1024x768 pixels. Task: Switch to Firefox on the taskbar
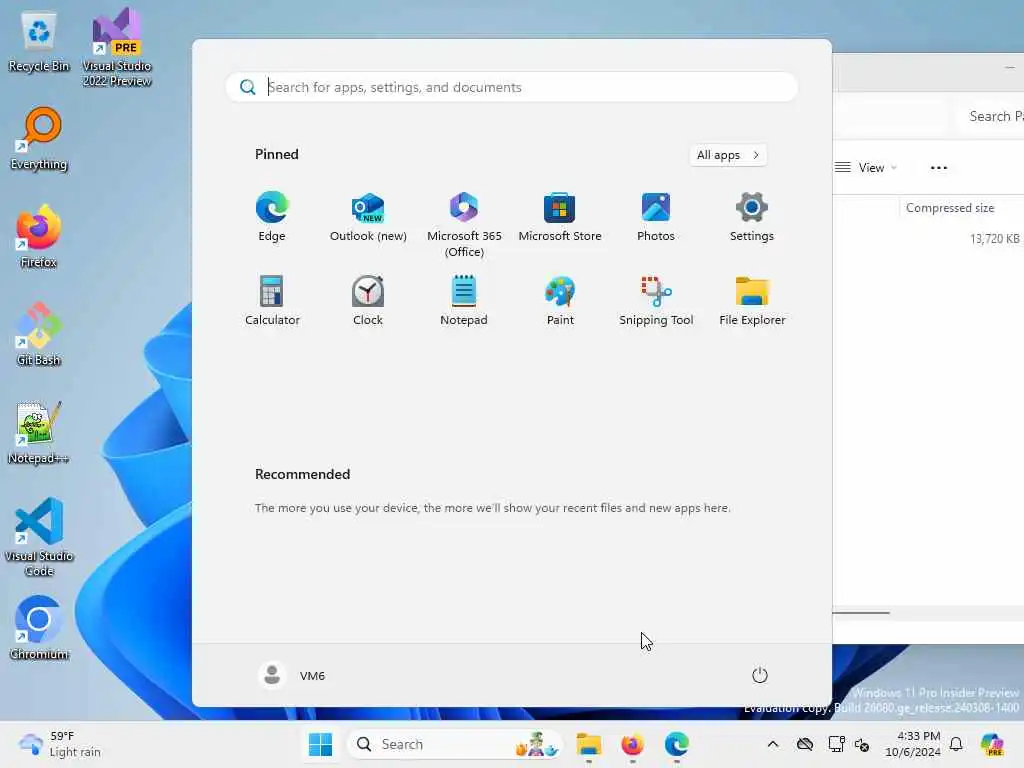[x=632, y=744]
